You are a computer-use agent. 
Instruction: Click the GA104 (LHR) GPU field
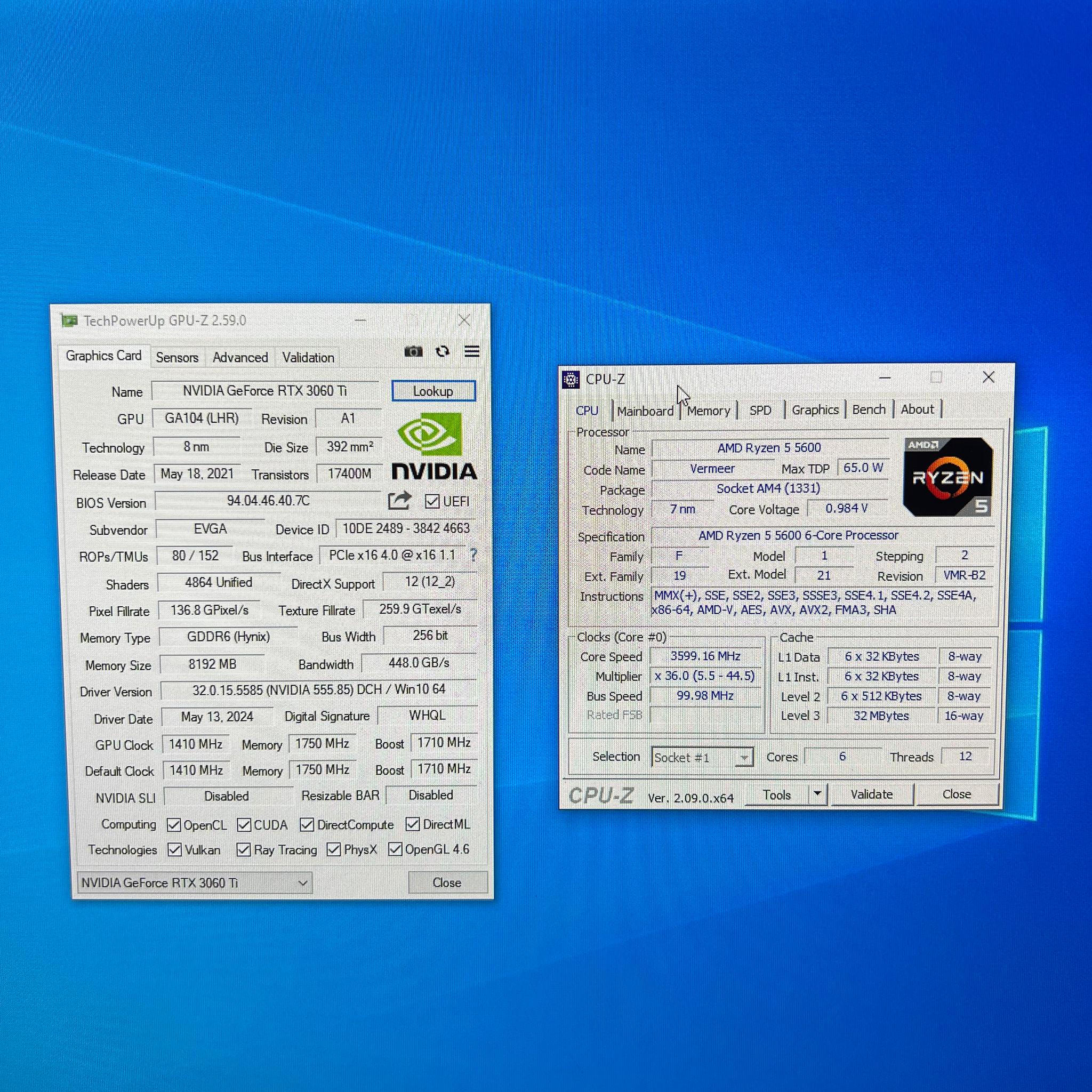point(202,418)
